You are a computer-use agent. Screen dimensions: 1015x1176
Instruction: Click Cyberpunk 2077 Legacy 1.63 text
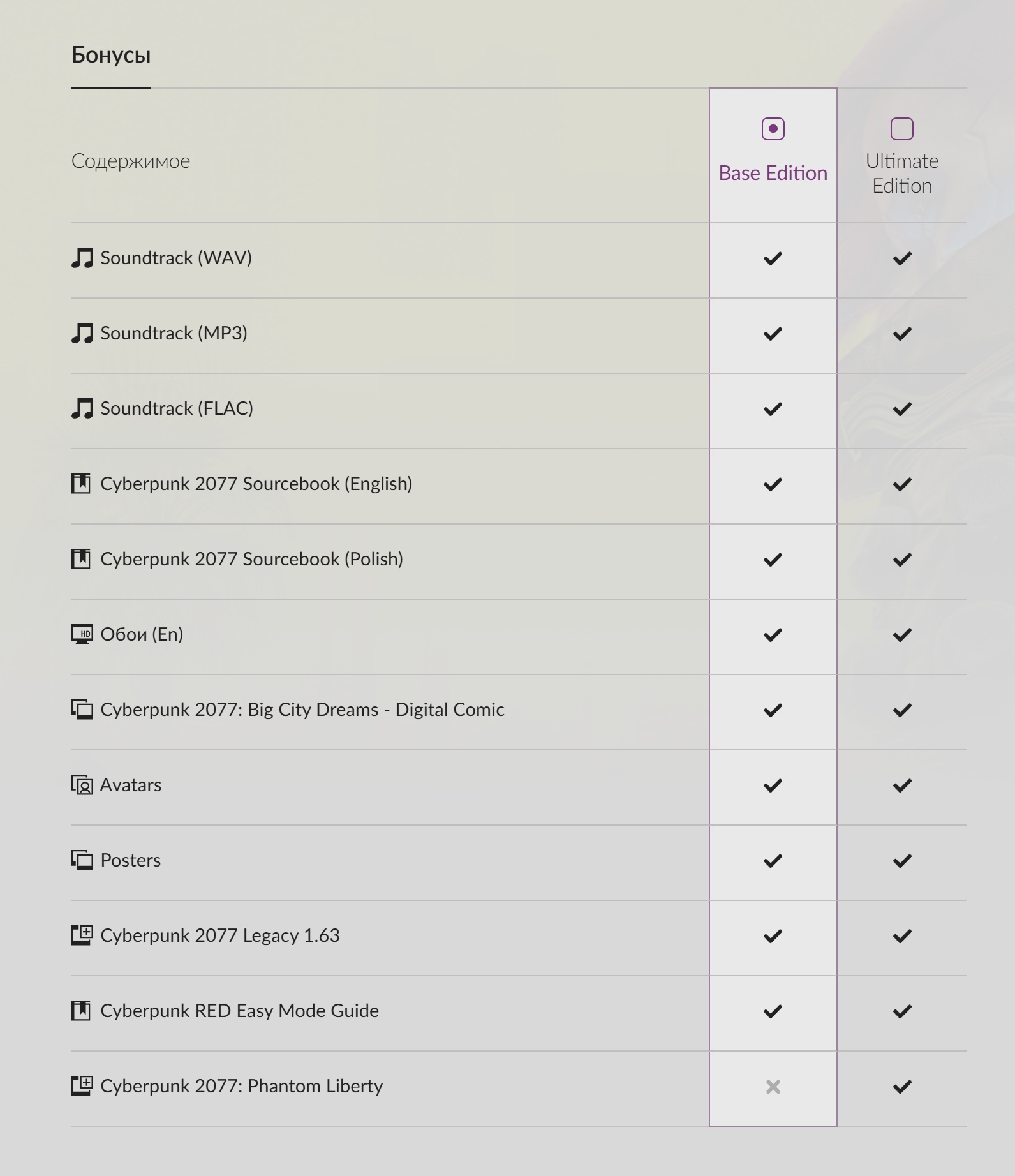pos(220,935)
